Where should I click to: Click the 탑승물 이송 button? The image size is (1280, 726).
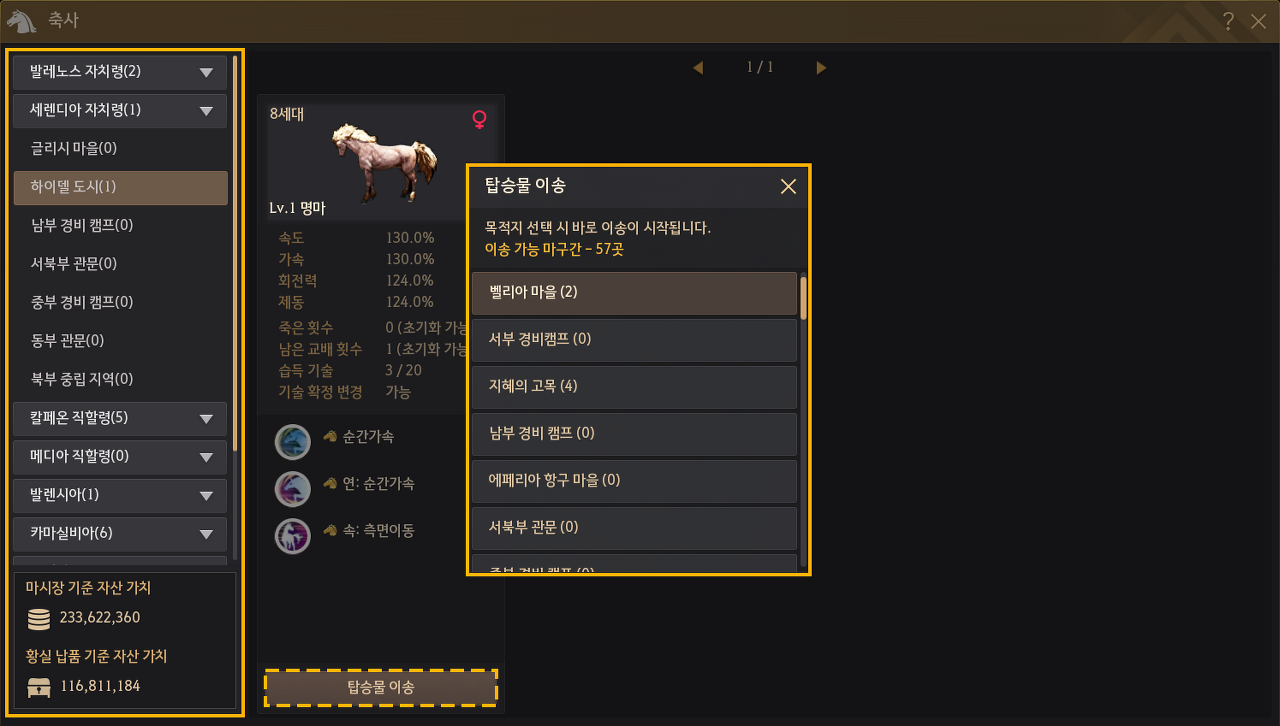pos(381,688)
